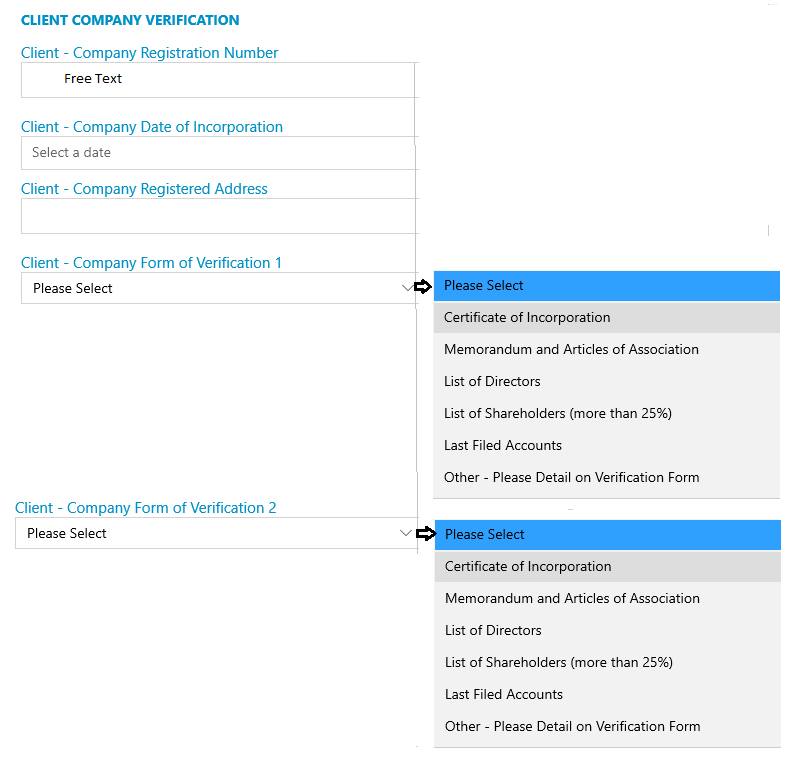The image size is (790, 761).
Task: Click chevron arrow of Verification 2 combo box
Action: (406, 533)
